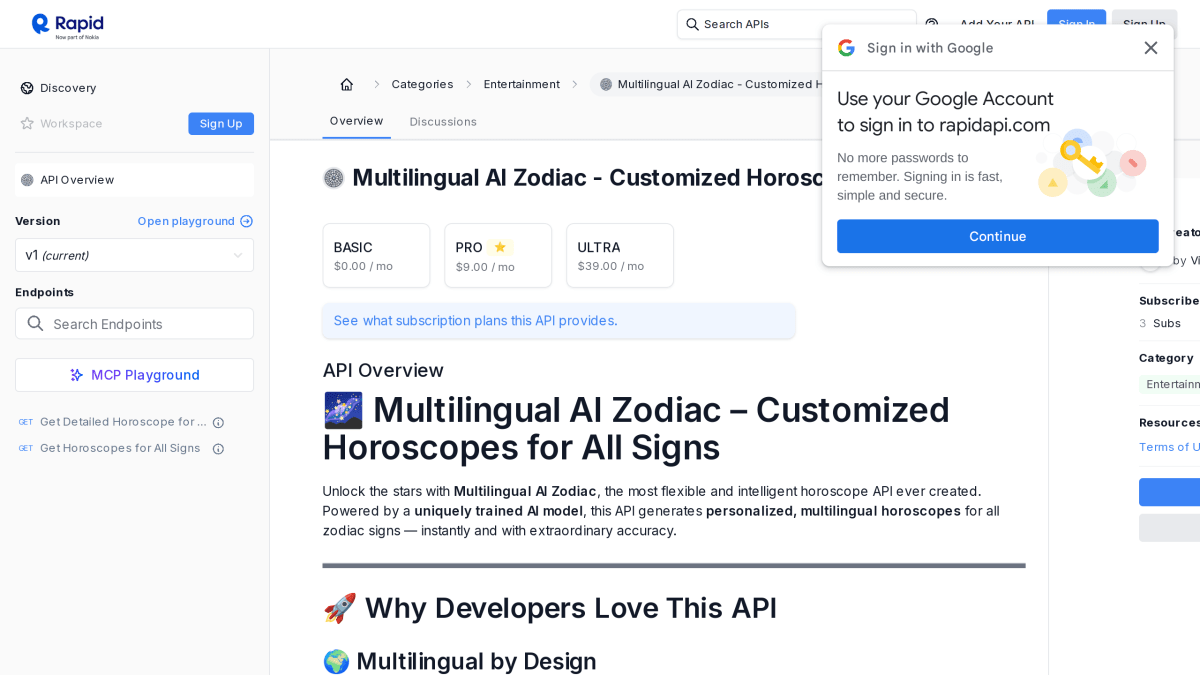
Task: Open Categories in the breadcrumb
Action: pyautogui.click(x=422, y=84)
